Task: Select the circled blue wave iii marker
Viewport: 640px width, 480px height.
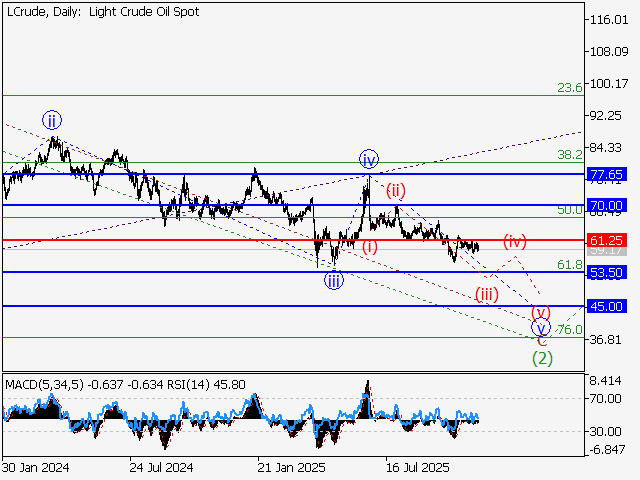Action: click(333, 280)
